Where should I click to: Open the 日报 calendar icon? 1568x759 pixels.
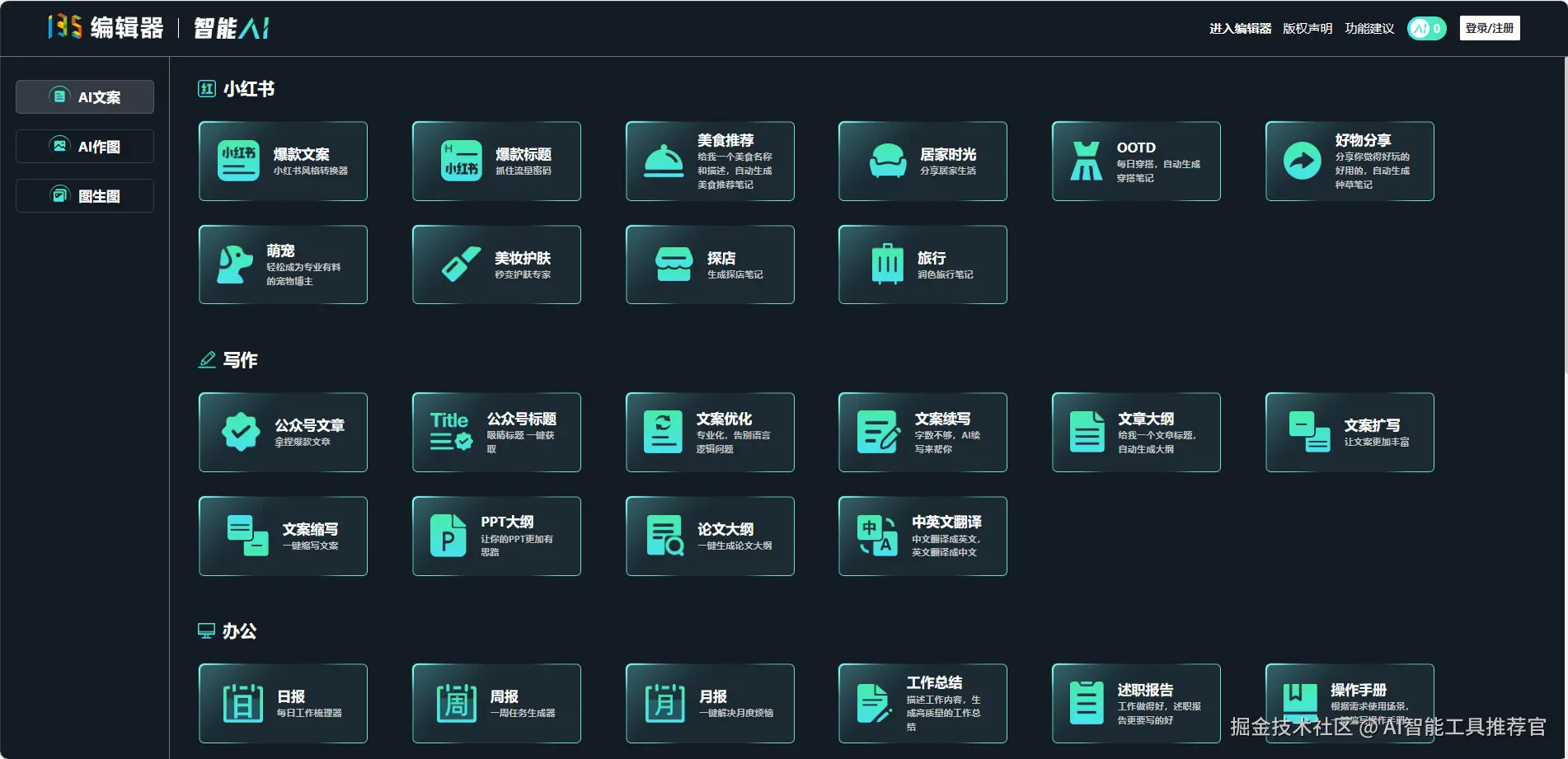click(243, 703)
